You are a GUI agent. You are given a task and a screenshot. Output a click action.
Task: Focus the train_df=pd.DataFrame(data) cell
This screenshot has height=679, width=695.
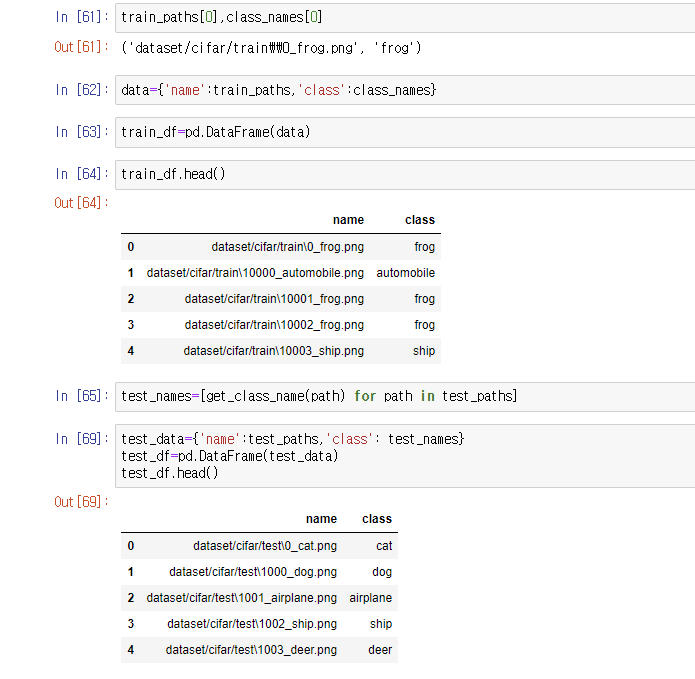click(x=405, y=132)
